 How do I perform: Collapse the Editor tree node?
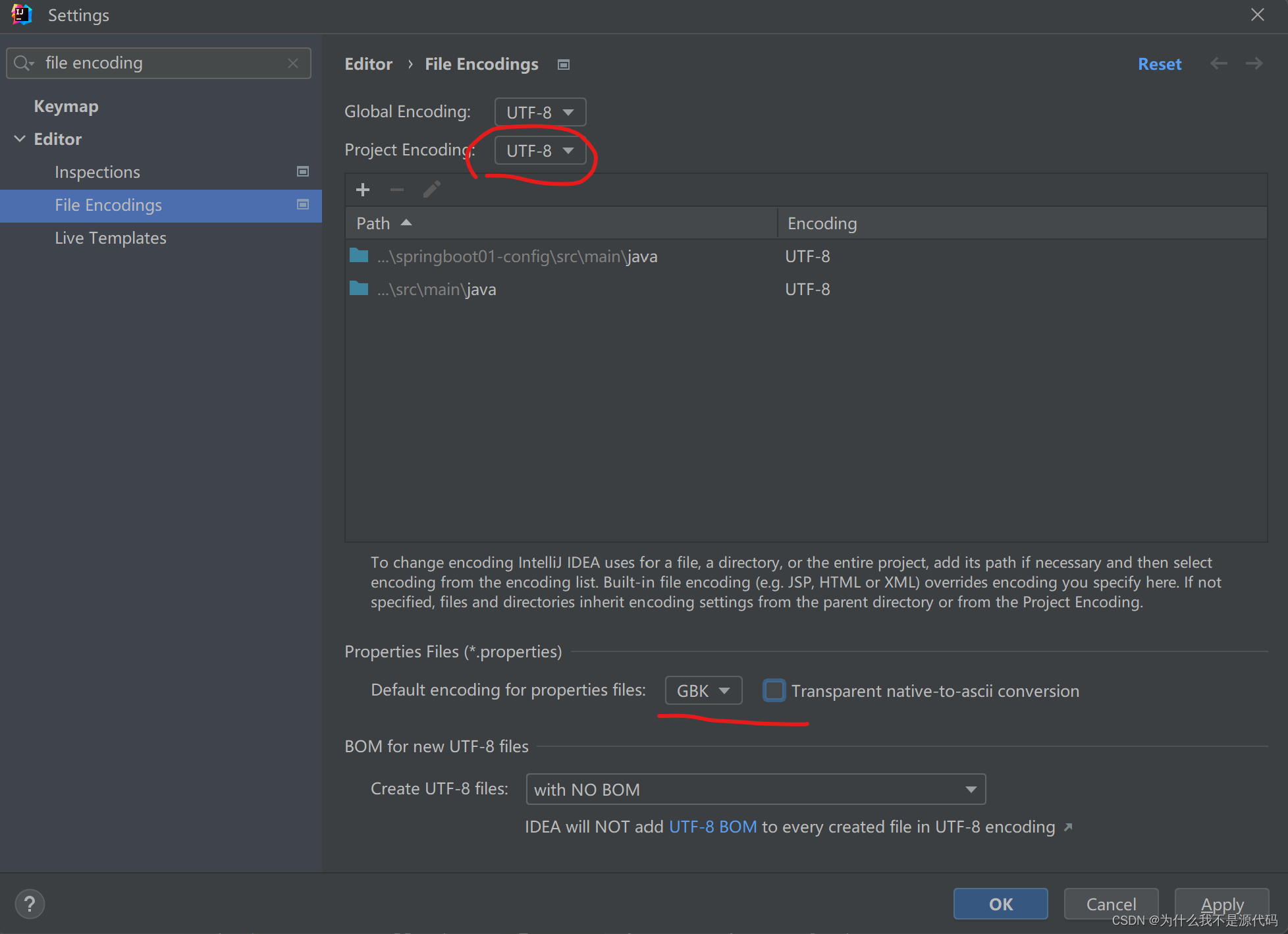coord(20,139)
